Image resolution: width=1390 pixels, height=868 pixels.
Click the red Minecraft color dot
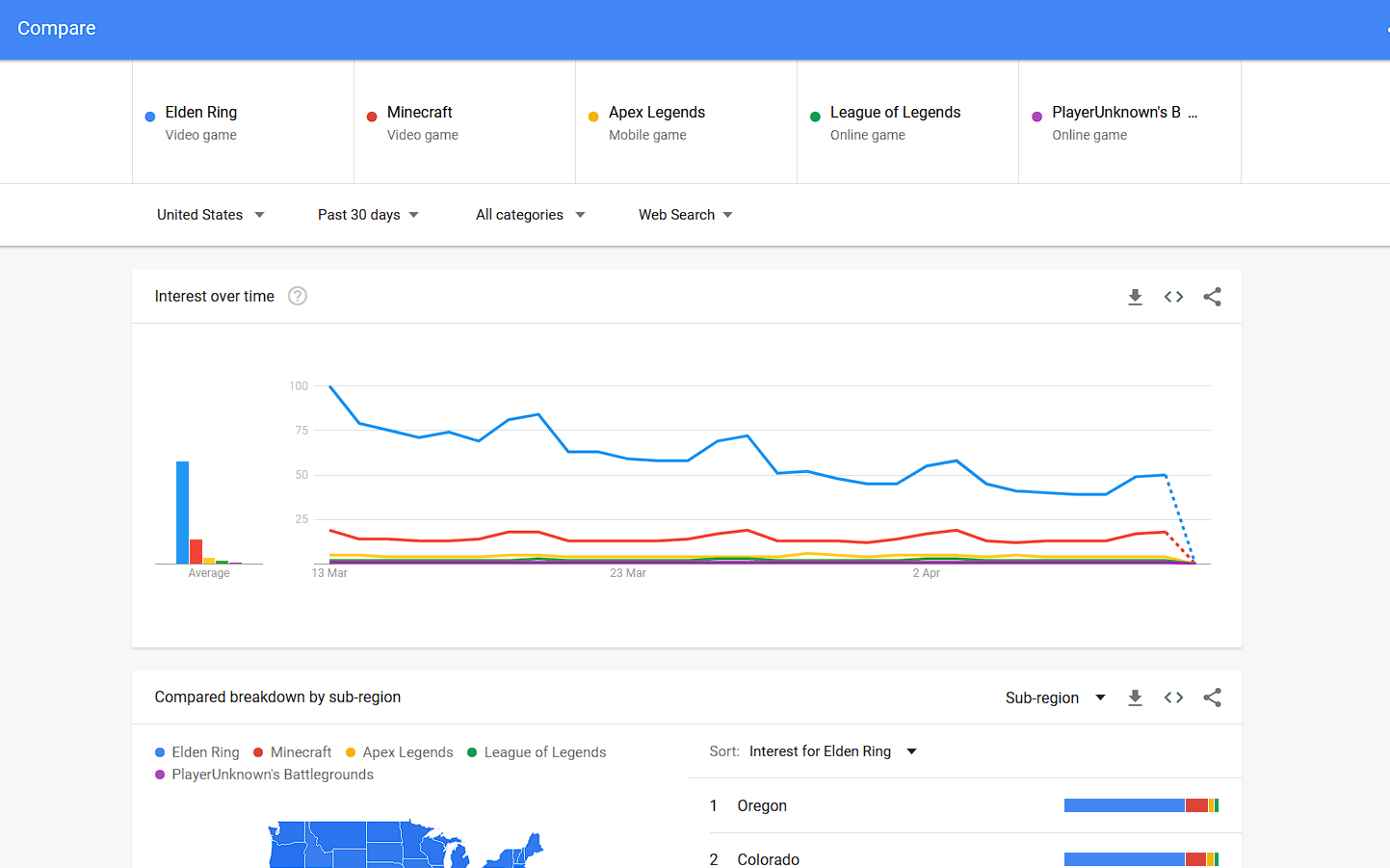click(372, 117)
